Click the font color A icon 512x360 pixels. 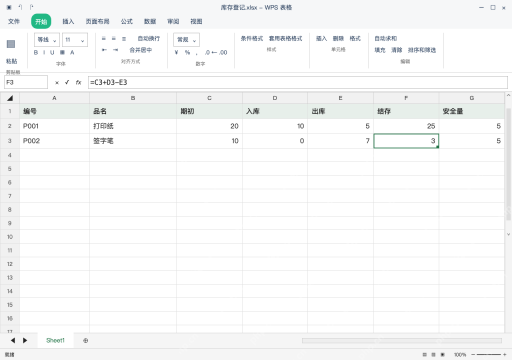pyautogui.click(x=72, y=52)
